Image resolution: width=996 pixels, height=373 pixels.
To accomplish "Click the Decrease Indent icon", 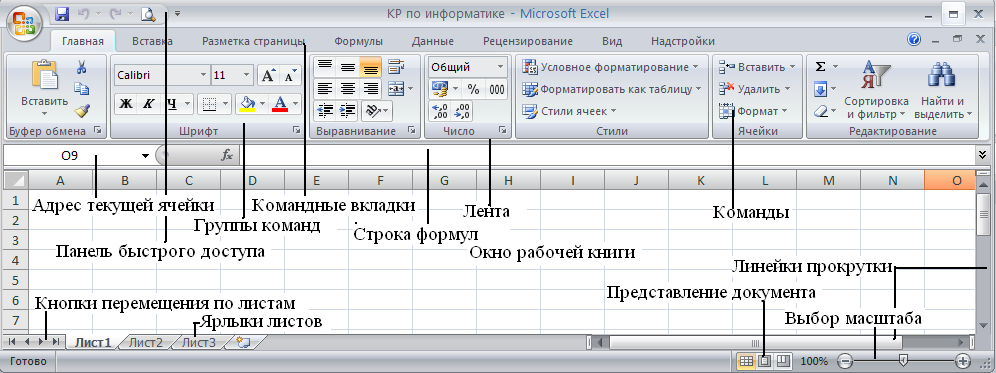I will click(x=325, y=111).
